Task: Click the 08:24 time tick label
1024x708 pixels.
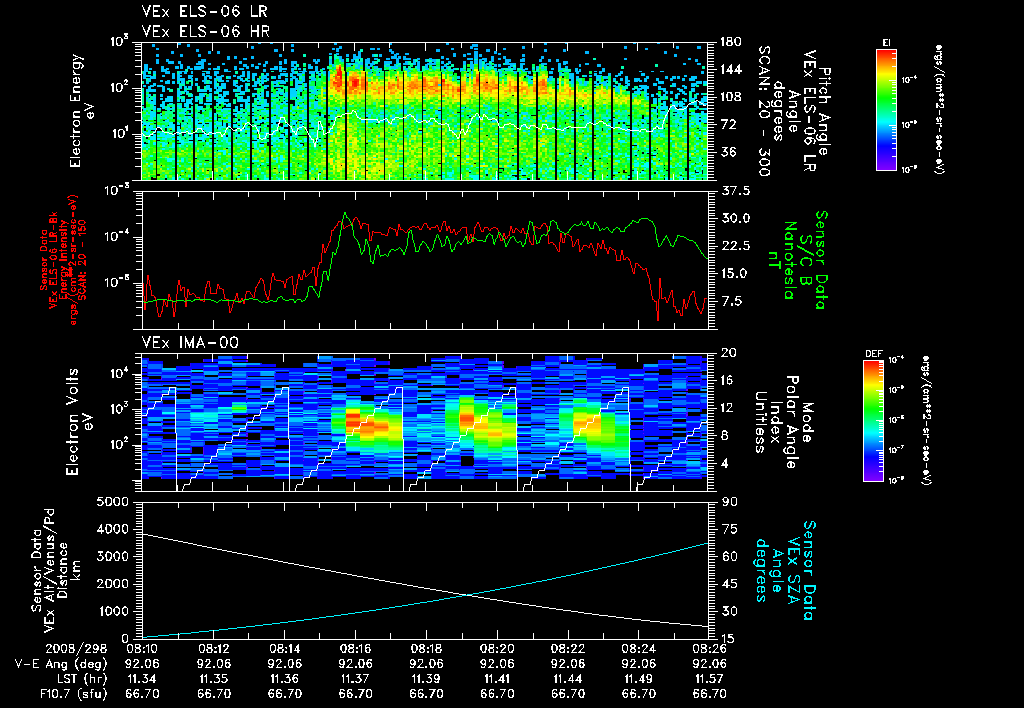Action: pos(639,650)
